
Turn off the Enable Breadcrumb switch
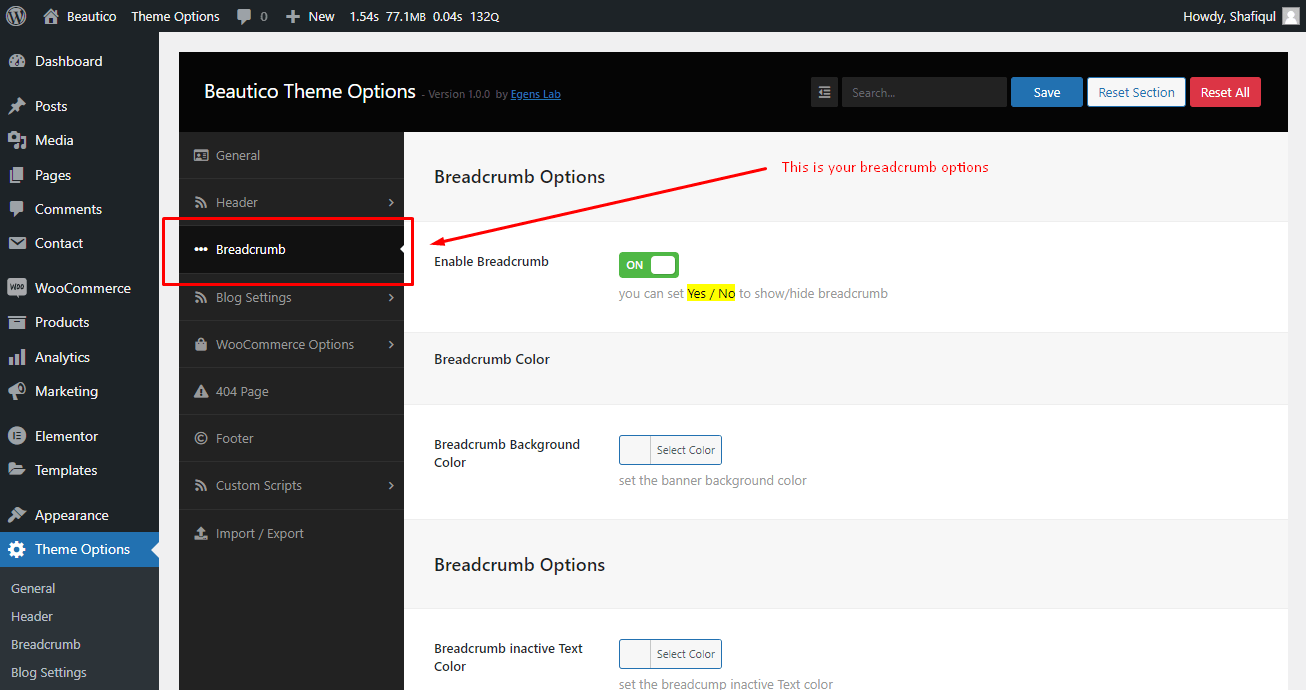pyautogui.click(x=649, y=265)
